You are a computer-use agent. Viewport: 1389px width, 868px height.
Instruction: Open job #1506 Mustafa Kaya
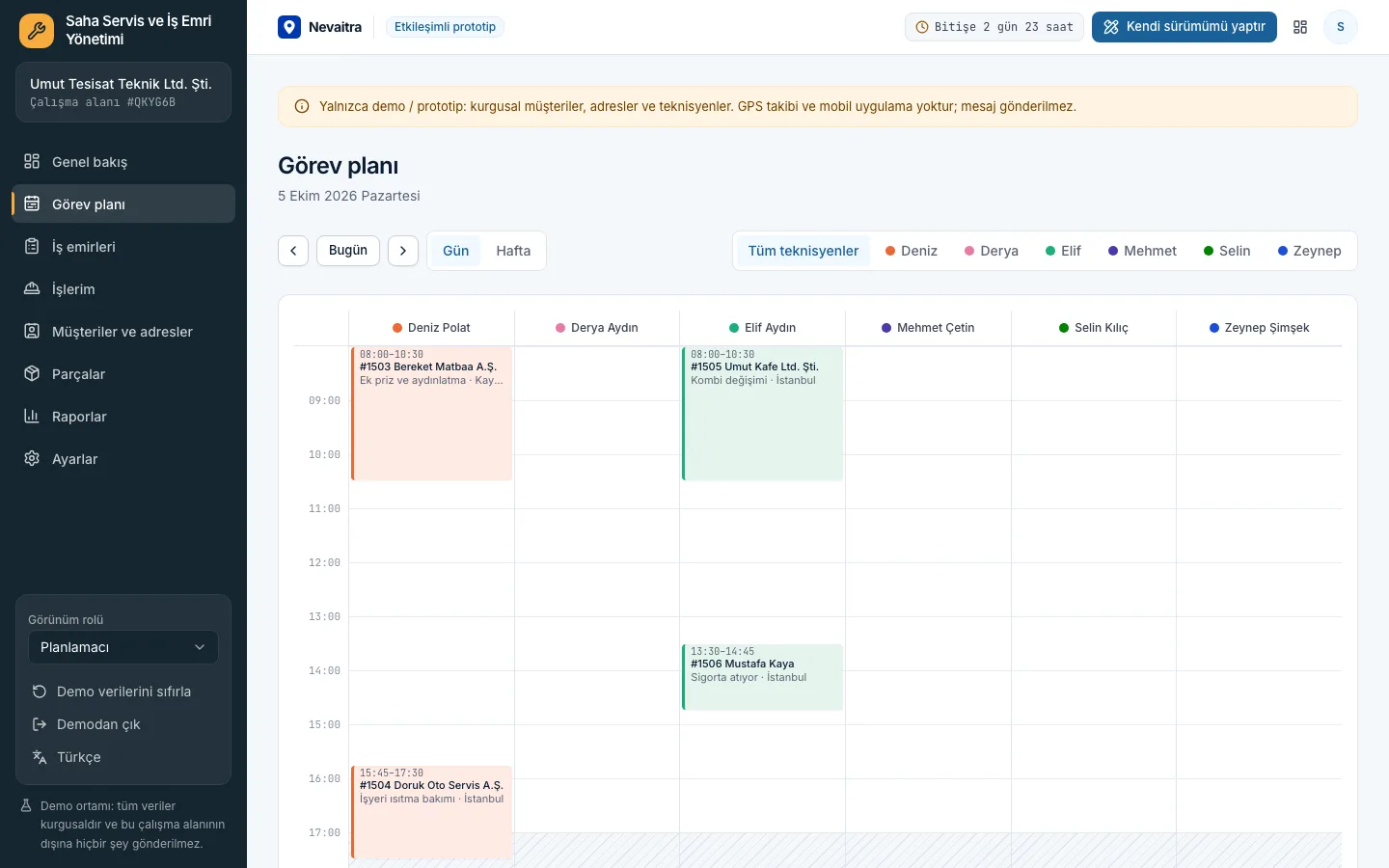click(x=762, y=677)
